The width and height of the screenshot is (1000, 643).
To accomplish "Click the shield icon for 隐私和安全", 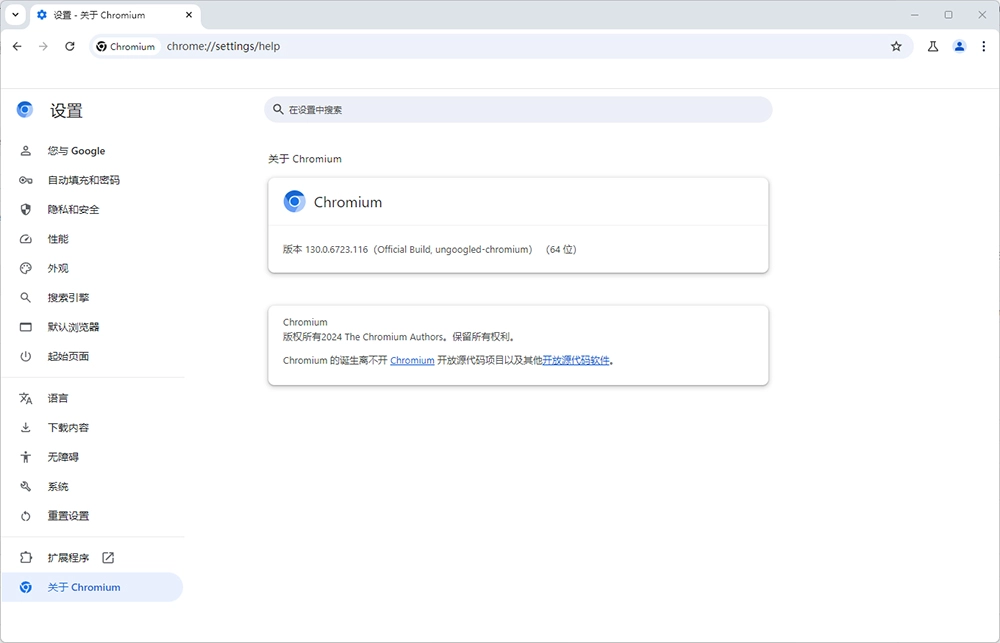I will (26, 210).
